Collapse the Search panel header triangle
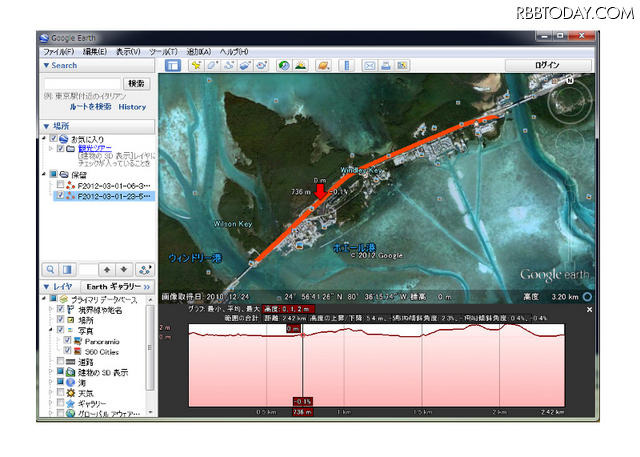Image resolution: width=640 pixels, height=457 pixels. coord(46,65)
